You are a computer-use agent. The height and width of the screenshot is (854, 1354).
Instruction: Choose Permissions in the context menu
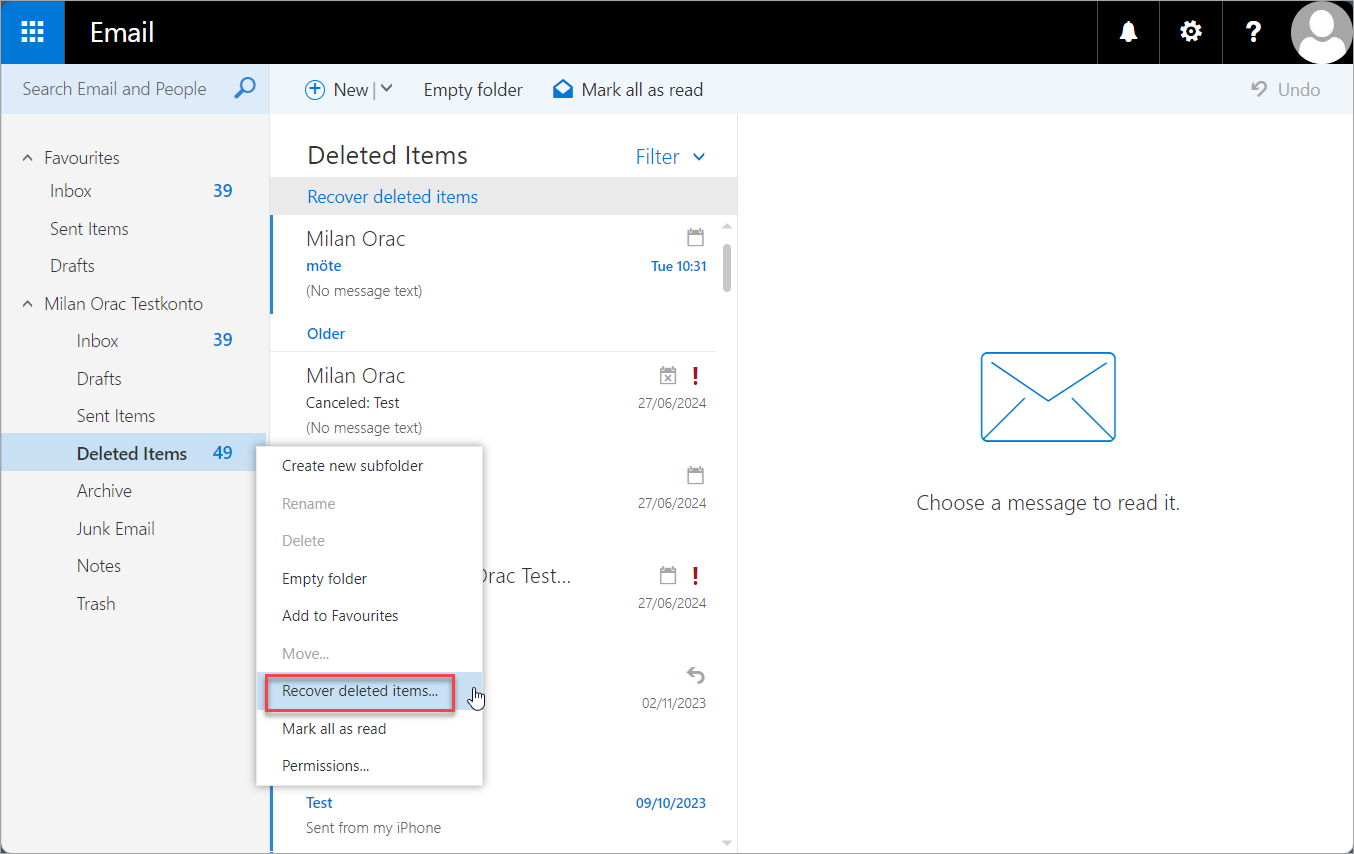(325, 766)
